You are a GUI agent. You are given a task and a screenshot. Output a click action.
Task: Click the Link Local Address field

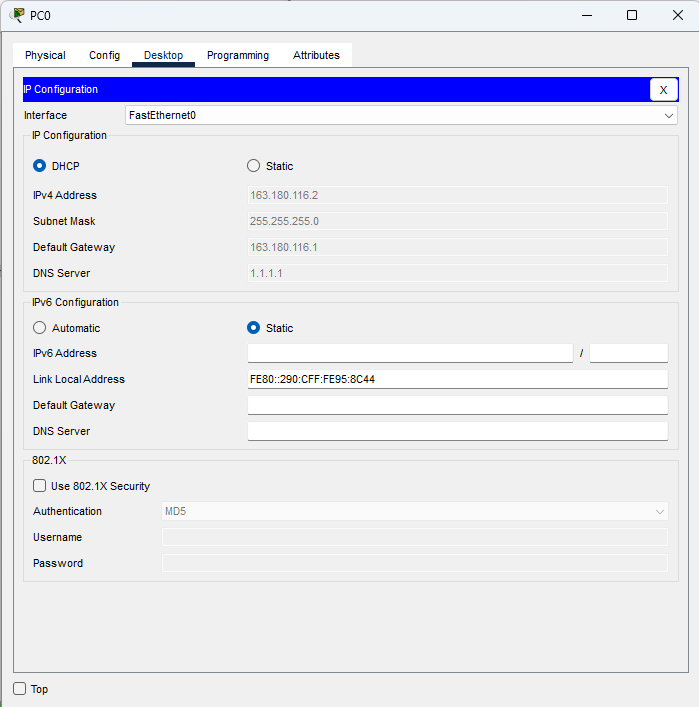[x=457, y=379]
